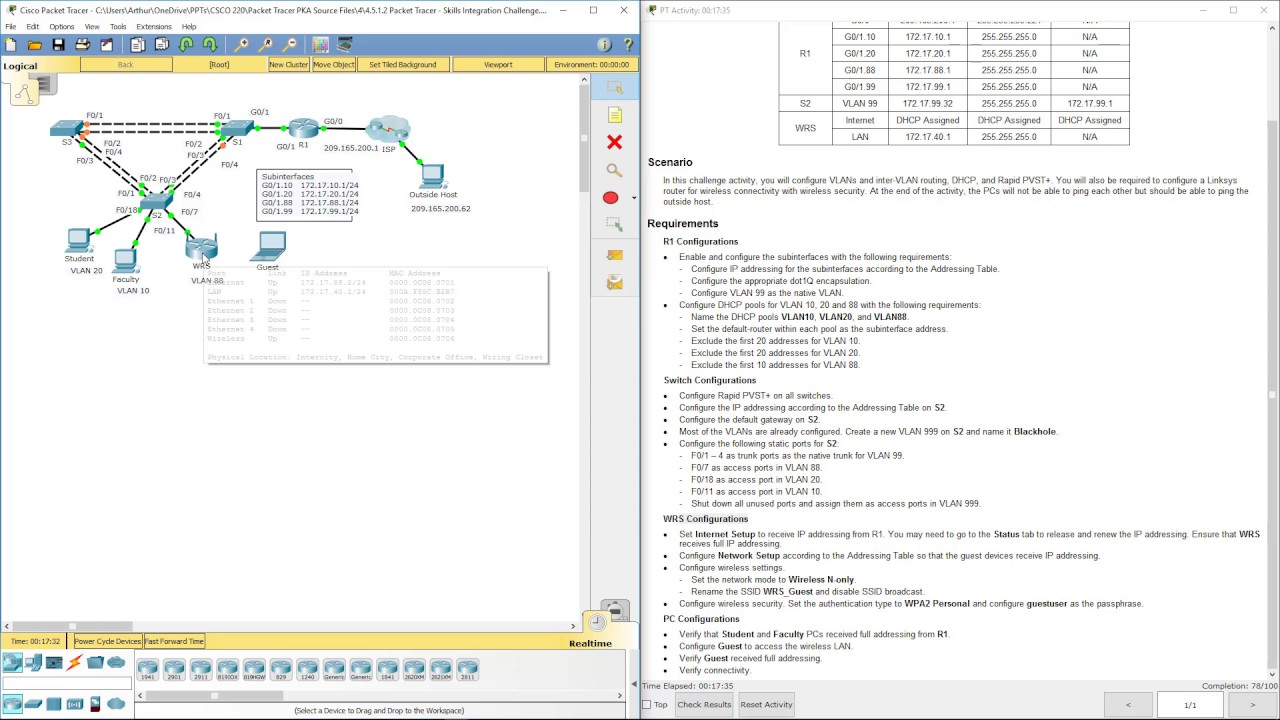This screenshot has height=720, width=1280.
Task: Undo the last action in the toolbar
Action: tap(186, 45)
